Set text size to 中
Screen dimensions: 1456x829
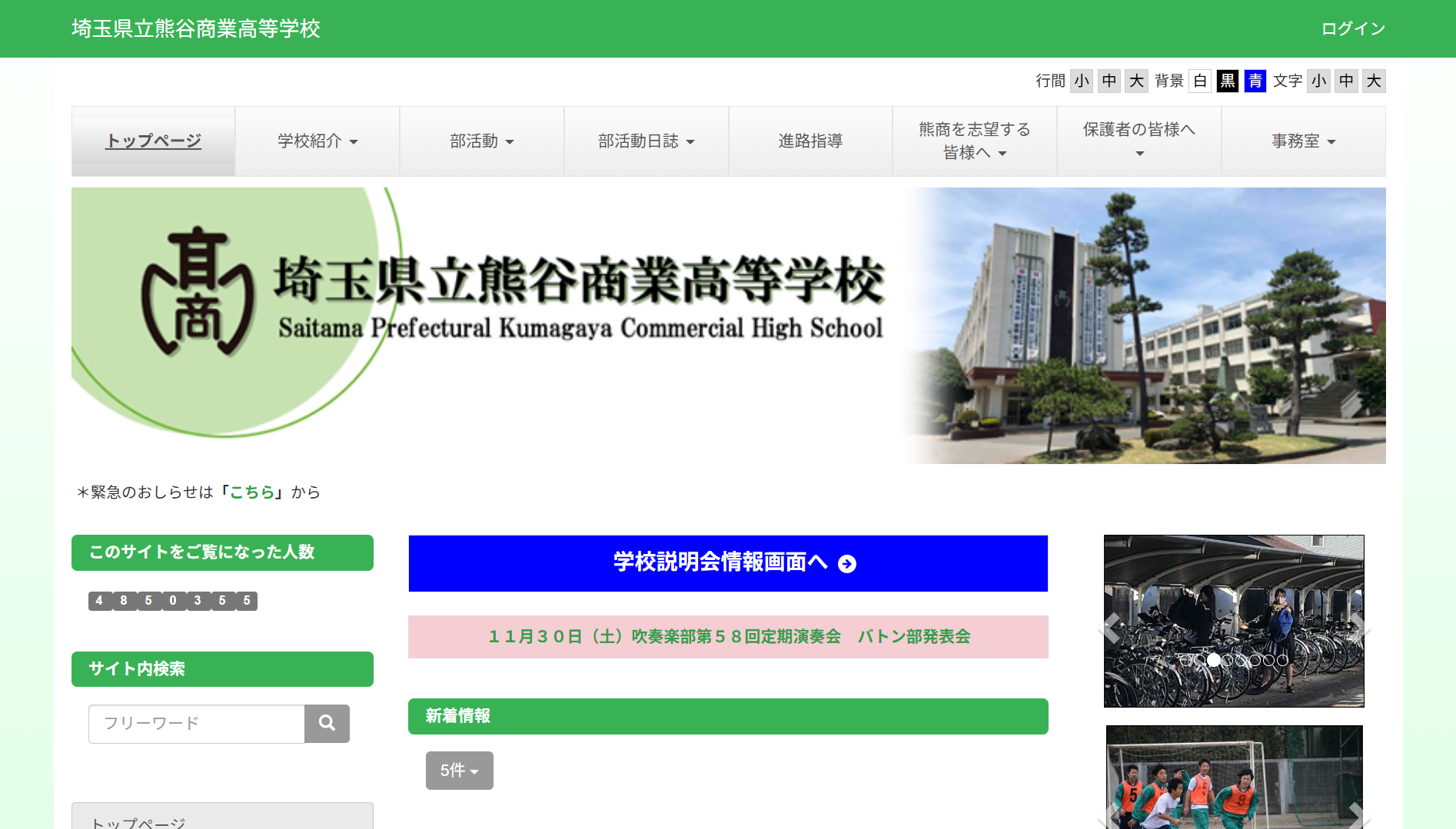pos(1347,81)
